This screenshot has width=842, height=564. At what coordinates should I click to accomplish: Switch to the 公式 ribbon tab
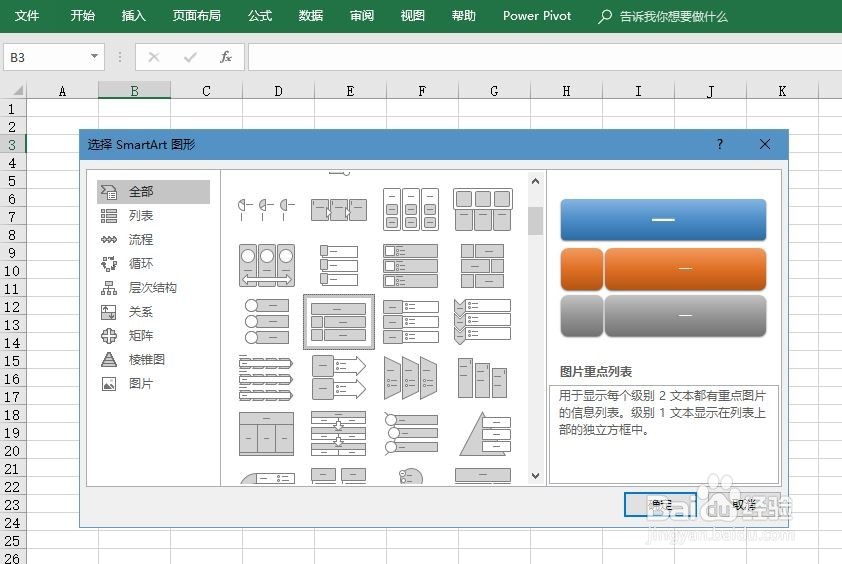(x=260, y=16)
